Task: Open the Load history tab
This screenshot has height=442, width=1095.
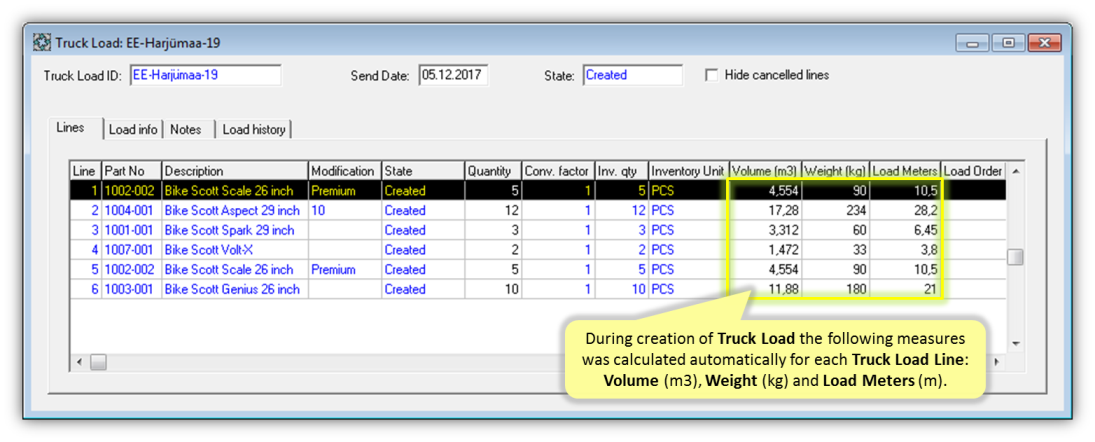Action: click(x=253, y=130)
